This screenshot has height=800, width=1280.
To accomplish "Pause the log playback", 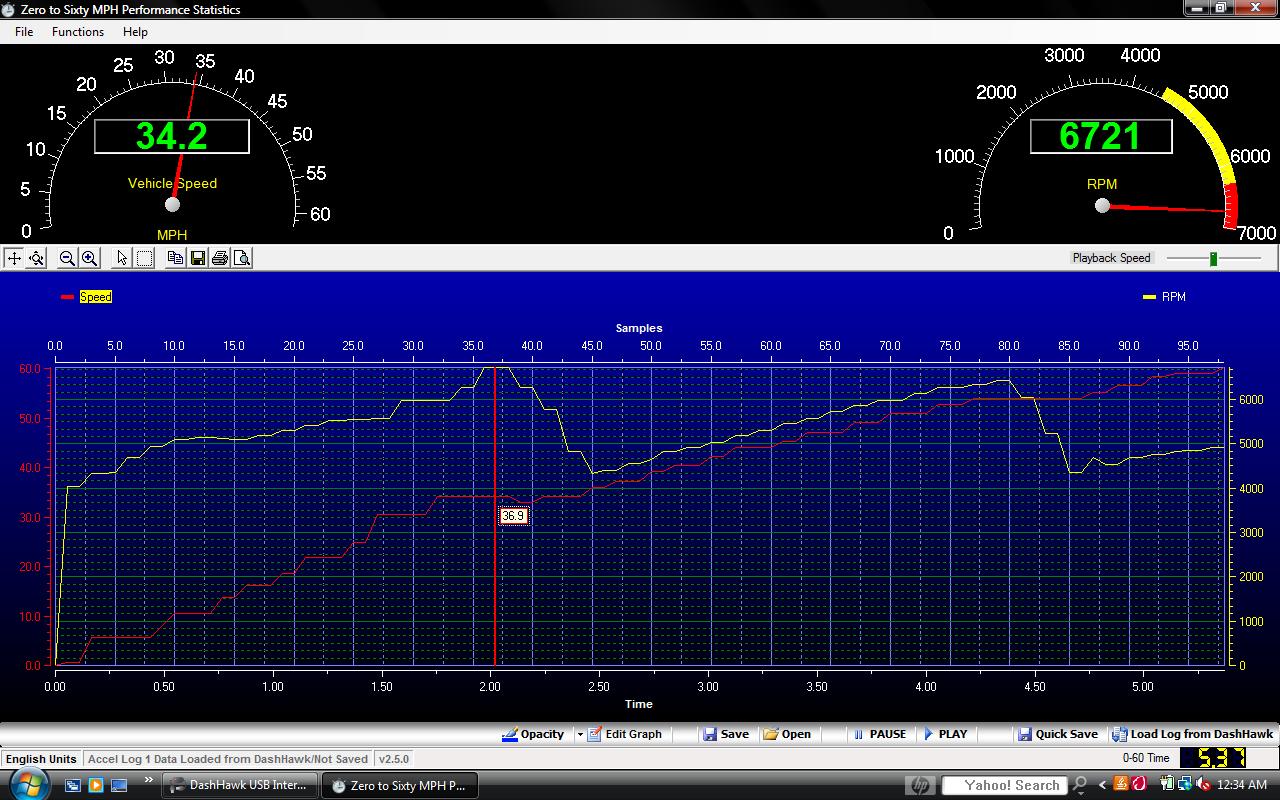I will click(x=879, y=734).
